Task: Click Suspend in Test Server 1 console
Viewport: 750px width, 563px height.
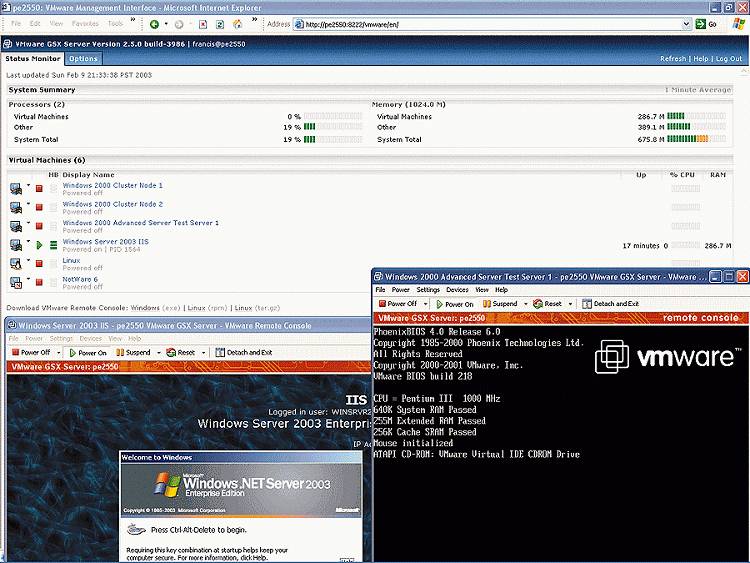Action: tap(500, 304)
